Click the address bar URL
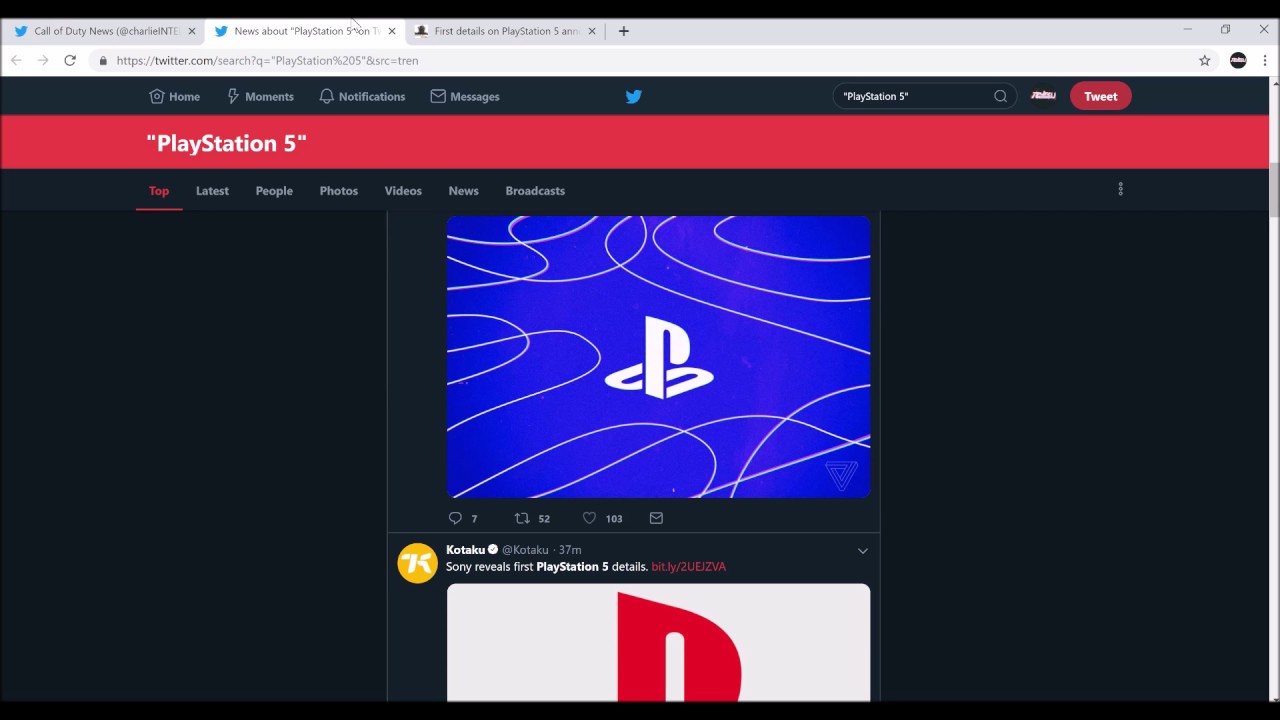1280x720 pixels. [267, 60]
